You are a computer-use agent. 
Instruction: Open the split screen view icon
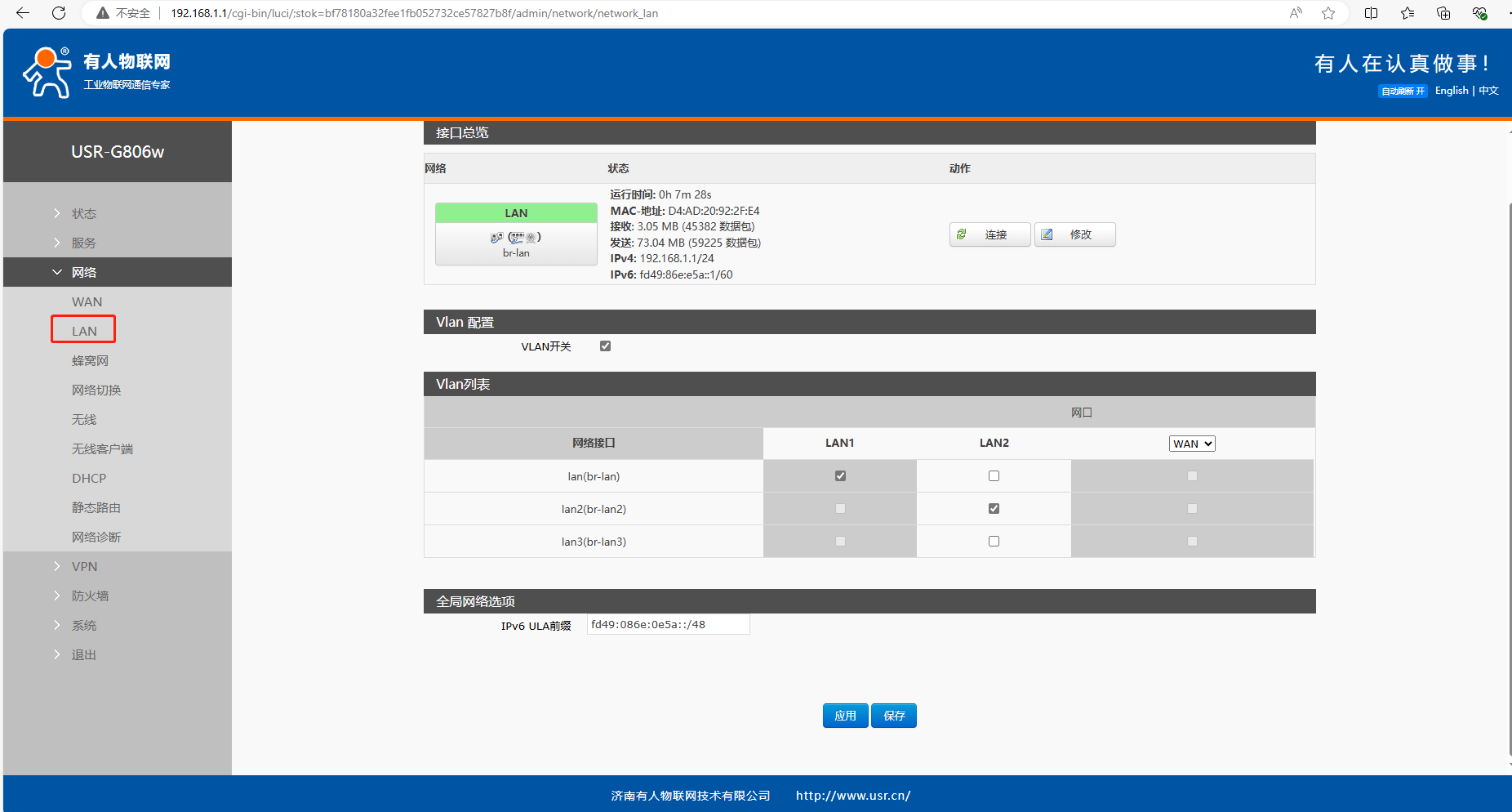(x=1372, y=13)
